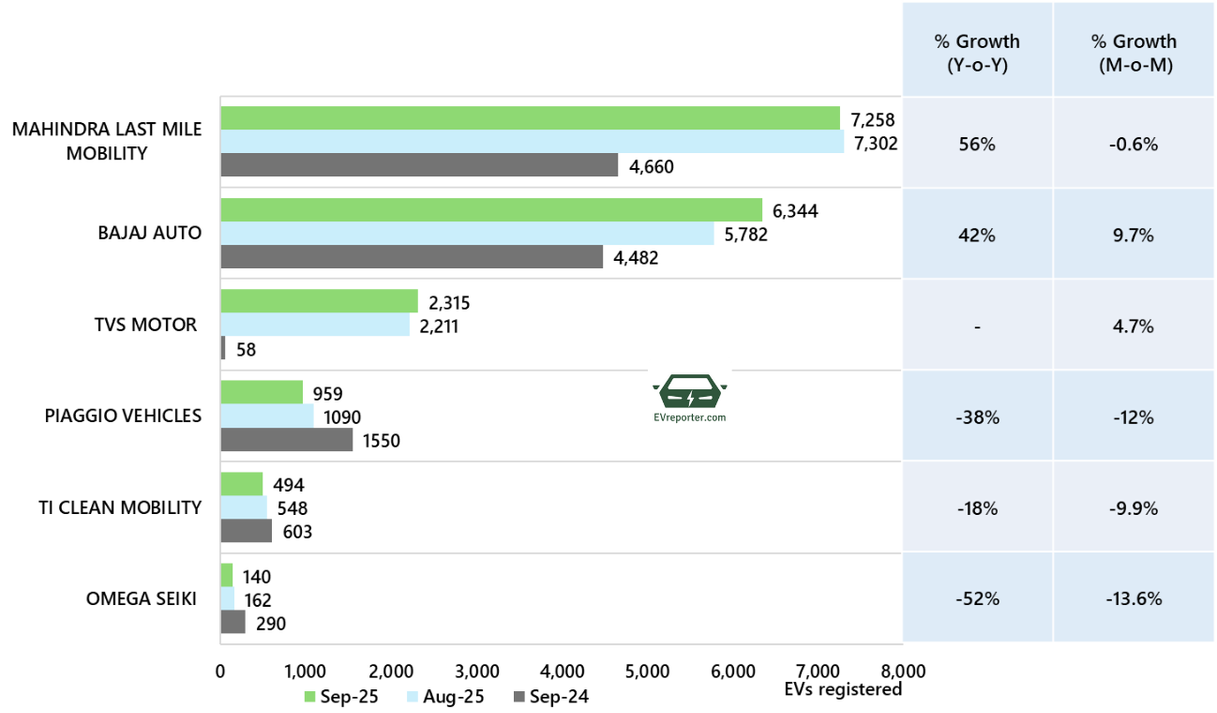The image size is (1217, 713).
Task: Click the 2,315 data label
Action: click(x=449, y=303)
